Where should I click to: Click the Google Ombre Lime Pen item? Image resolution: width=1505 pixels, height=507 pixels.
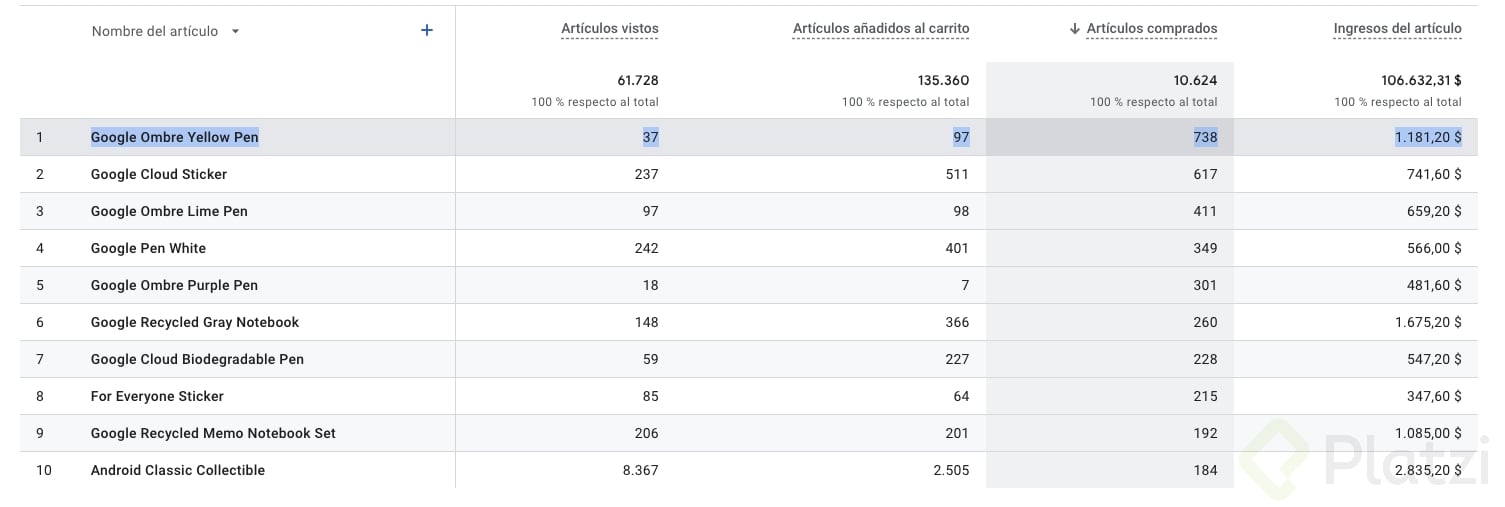[x=169, y=211]
